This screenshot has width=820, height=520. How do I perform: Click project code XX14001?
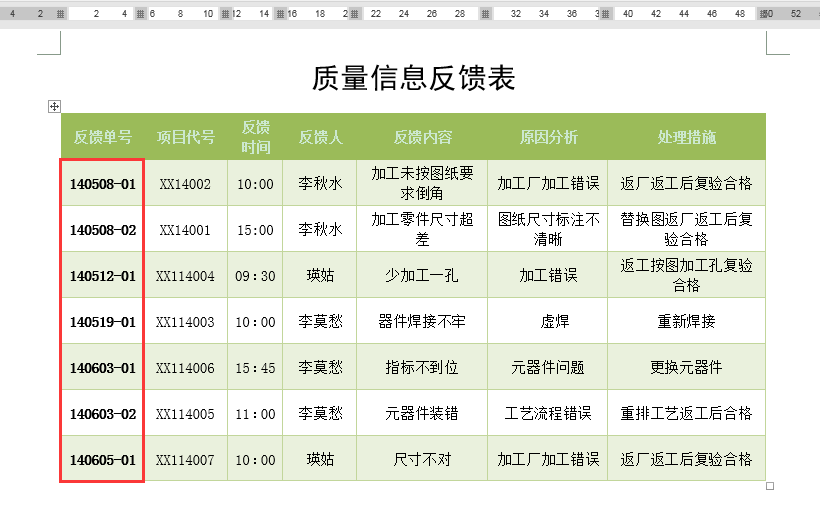(185, 230)
